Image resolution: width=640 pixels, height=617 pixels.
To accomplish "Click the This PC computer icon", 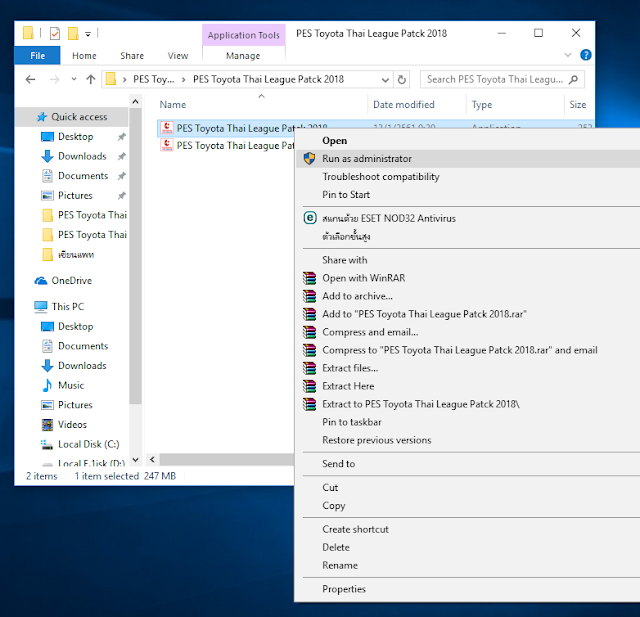I will pos(41,306).
